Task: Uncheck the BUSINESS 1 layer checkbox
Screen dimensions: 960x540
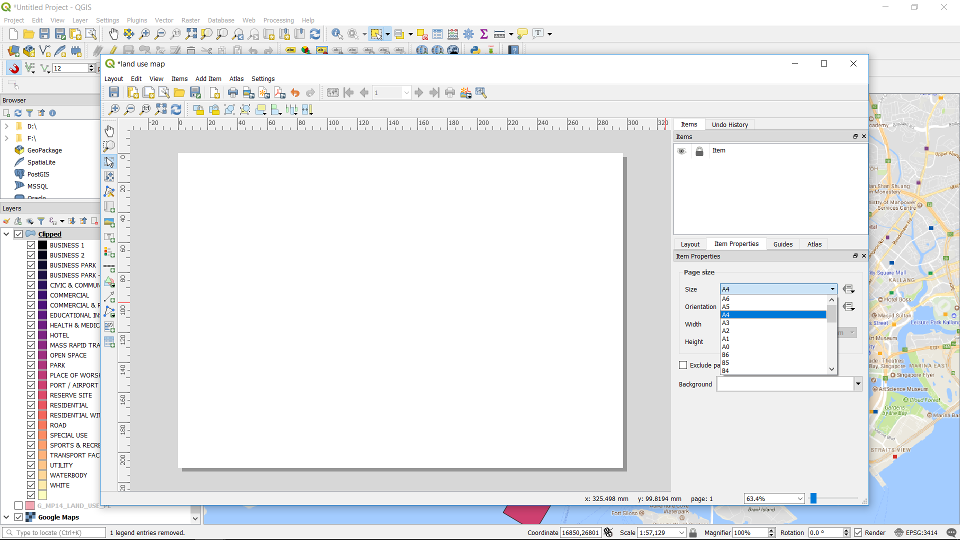Action: (31, 245)
